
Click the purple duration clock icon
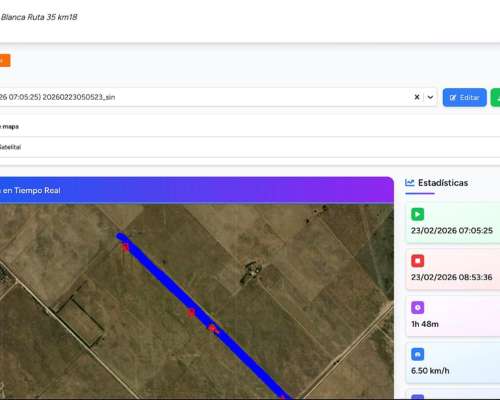coord(418,307)
